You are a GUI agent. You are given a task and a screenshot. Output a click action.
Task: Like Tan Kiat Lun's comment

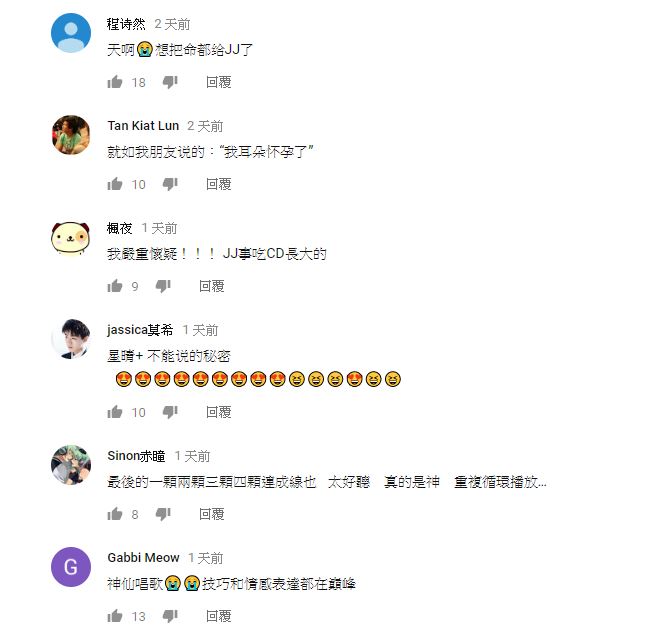tap(115, 184)
